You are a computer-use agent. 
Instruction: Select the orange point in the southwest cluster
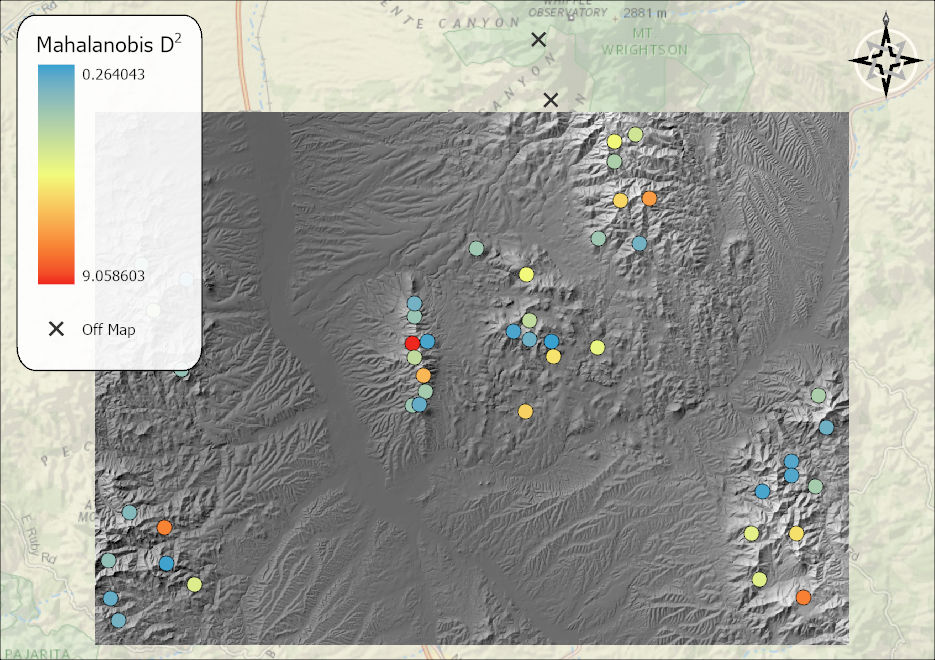pyautogui.click(x=165, y=527)
